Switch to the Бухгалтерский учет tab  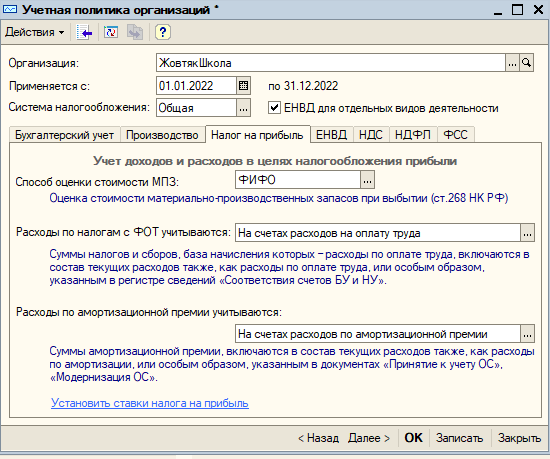point(65,135)
